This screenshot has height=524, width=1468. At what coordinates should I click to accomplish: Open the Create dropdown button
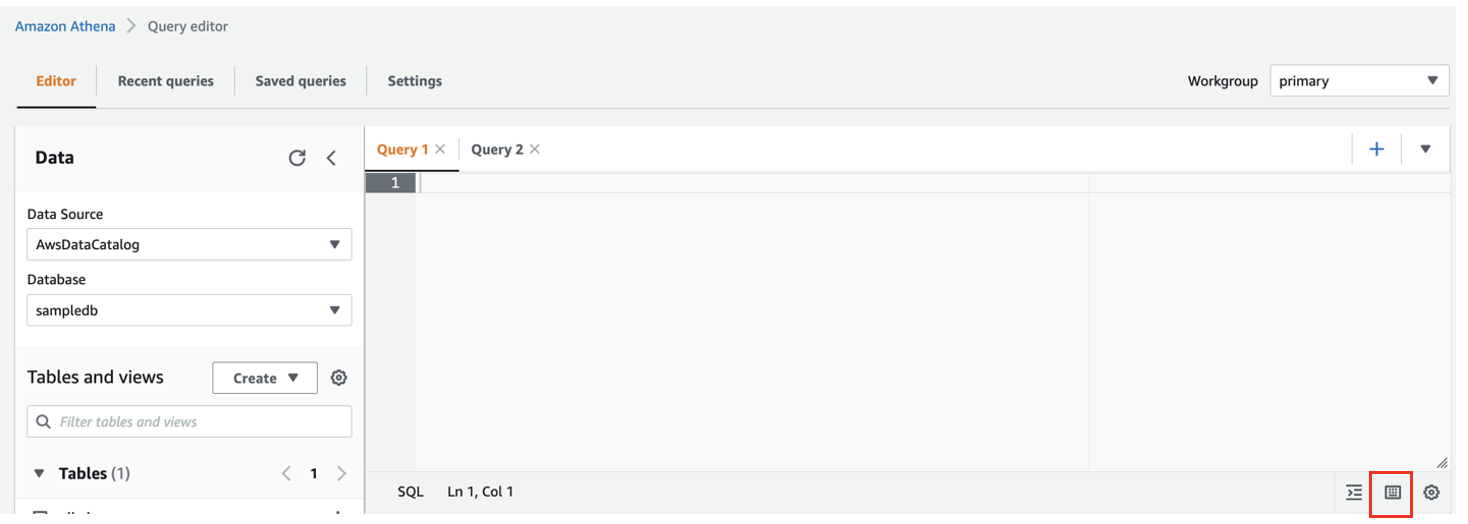[x=265, y=378]
